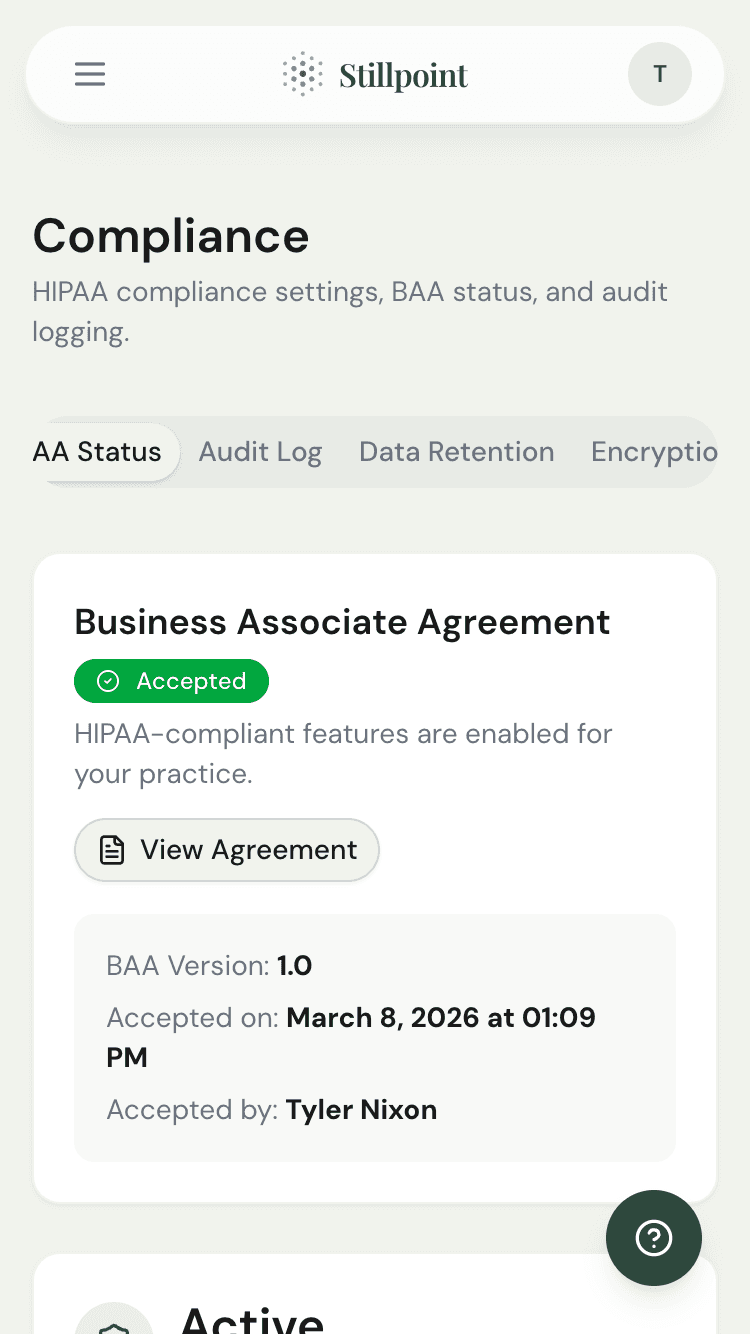
Task: Click the Accepted by Tyler Nixon line
Action: coord(271,1110)
